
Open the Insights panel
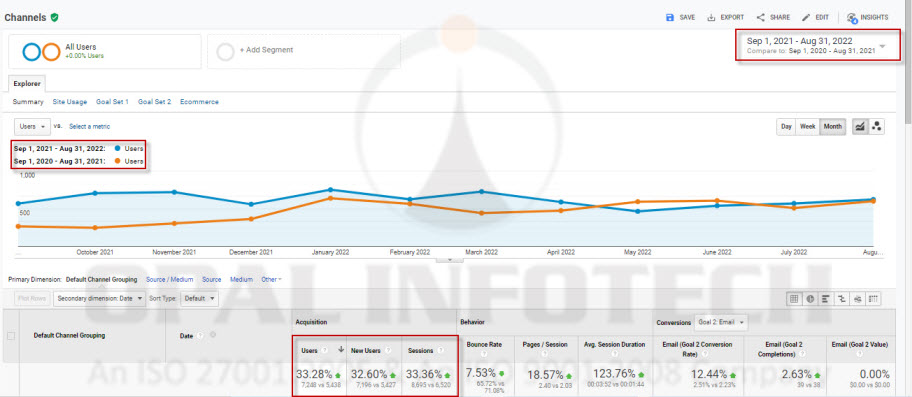pos(868,17)
